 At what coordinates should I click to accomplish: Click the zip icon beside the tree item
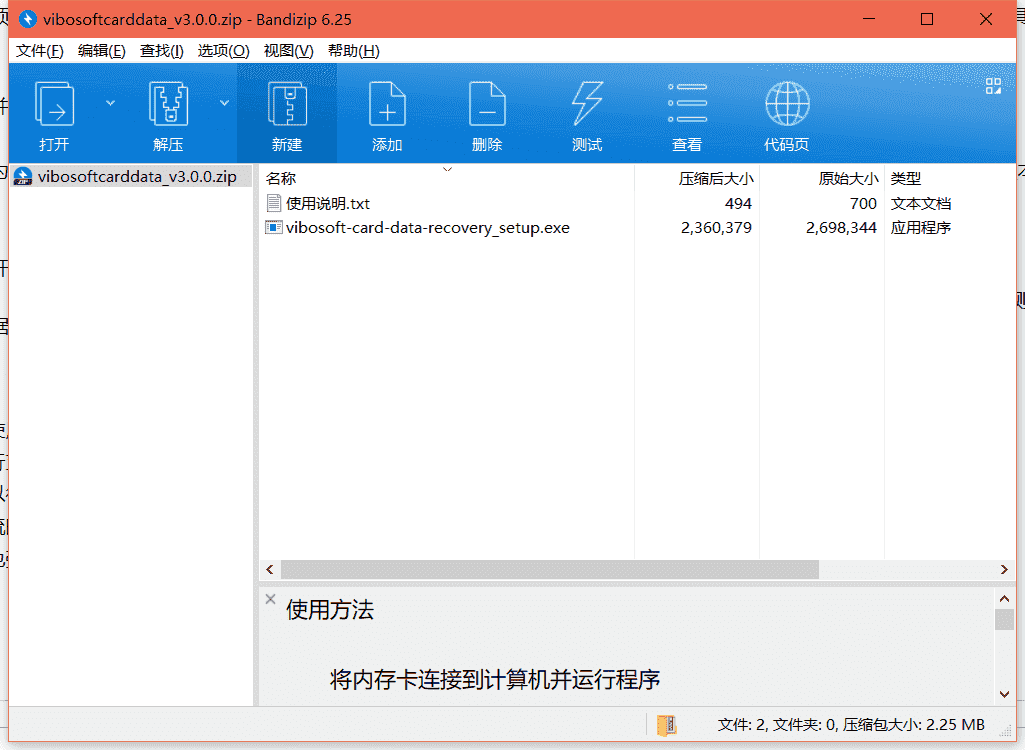[23, 177]
